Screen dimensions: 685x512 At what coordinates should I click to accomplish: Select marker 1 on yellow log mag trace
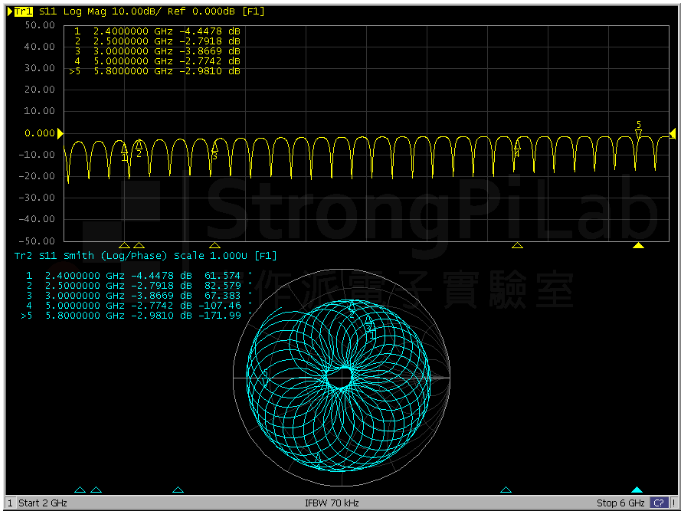(x=125, y=151)
